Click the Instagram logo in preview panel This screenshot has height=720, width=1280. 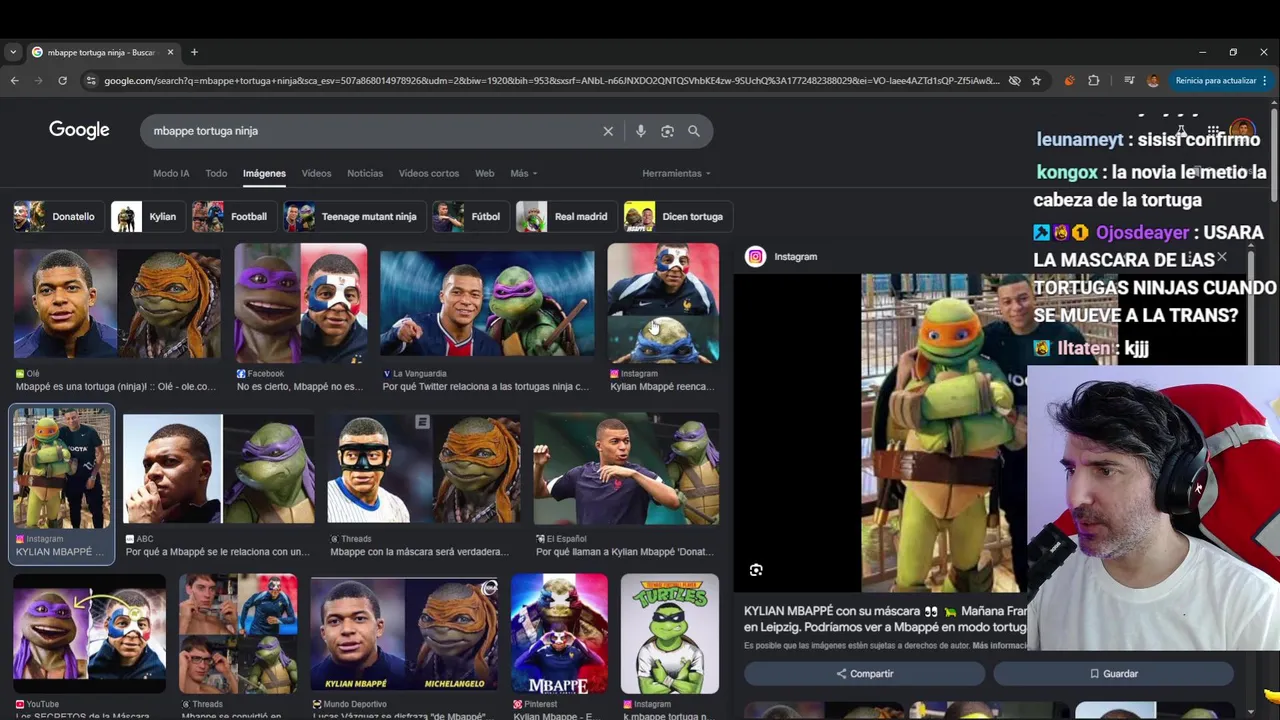pos(756,257)
